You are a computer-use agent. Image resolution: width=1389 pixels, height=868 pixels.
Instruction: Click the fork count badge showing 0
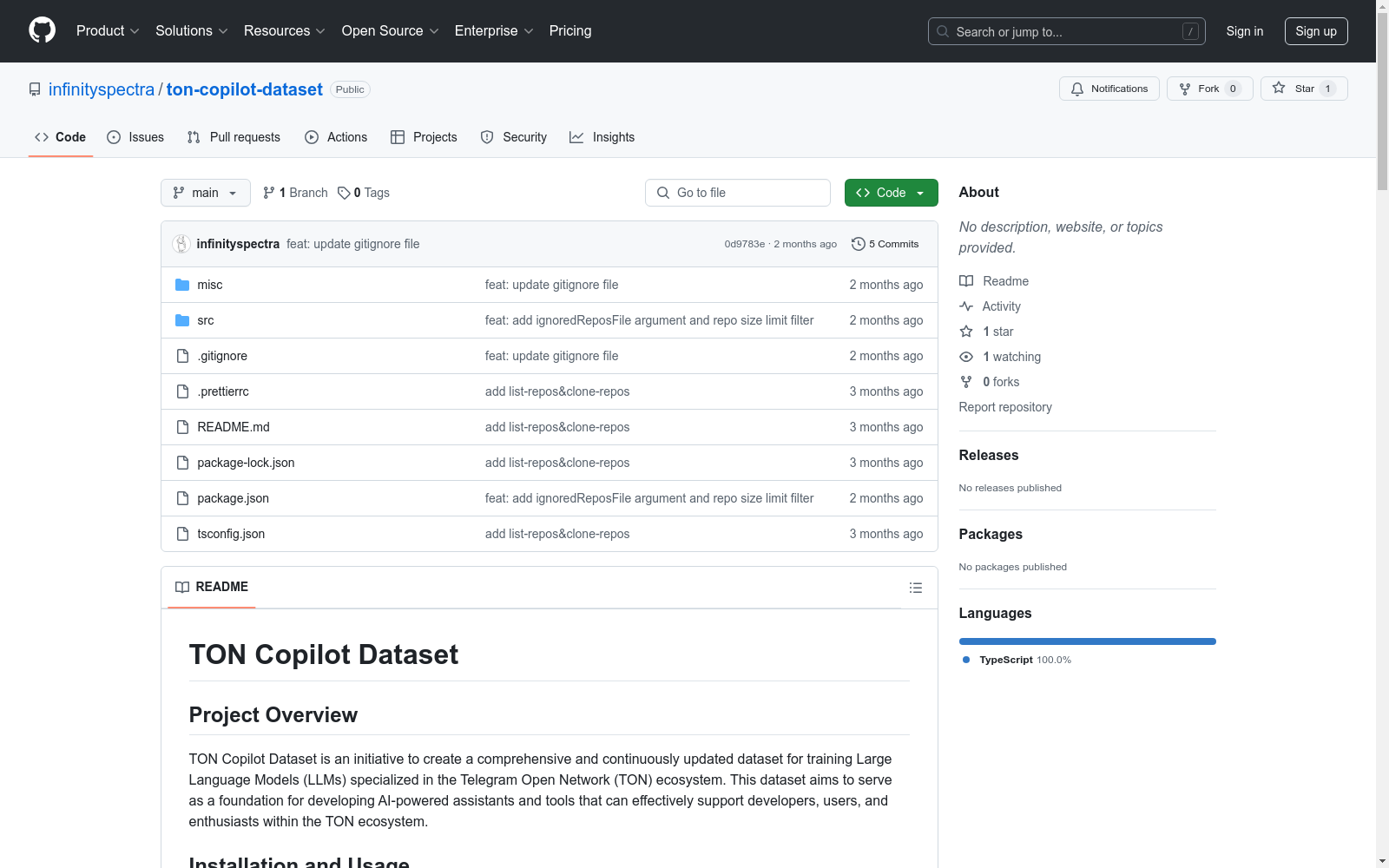point(1233,89)
